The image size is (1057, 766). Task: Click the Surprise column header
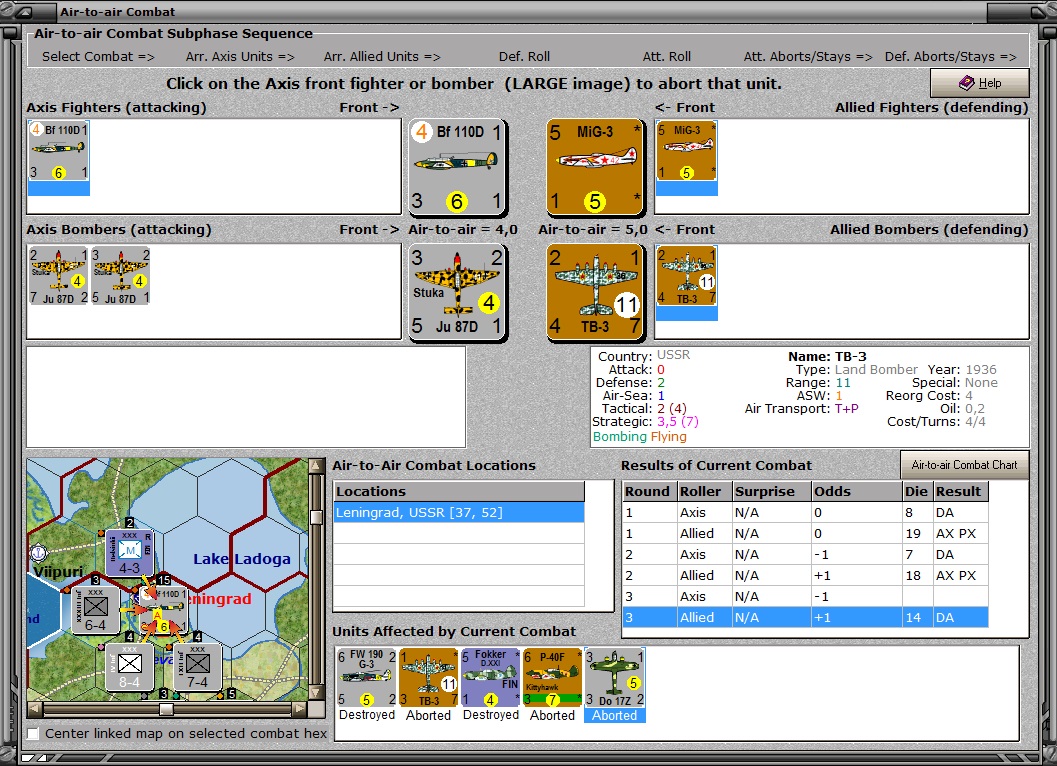coord(772,491)
